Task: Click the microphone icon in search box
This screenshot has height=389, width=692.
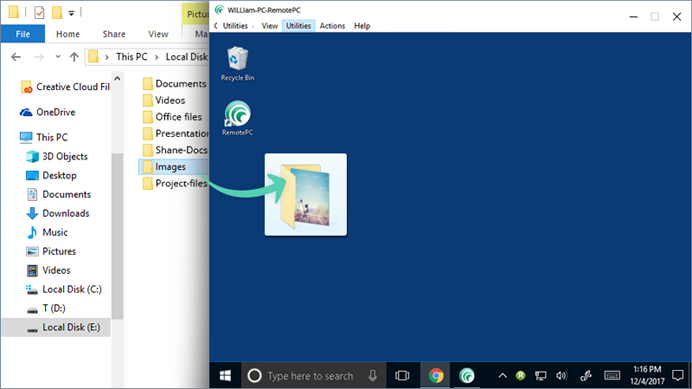Action: pyautogui.click(x=373, y=376)
